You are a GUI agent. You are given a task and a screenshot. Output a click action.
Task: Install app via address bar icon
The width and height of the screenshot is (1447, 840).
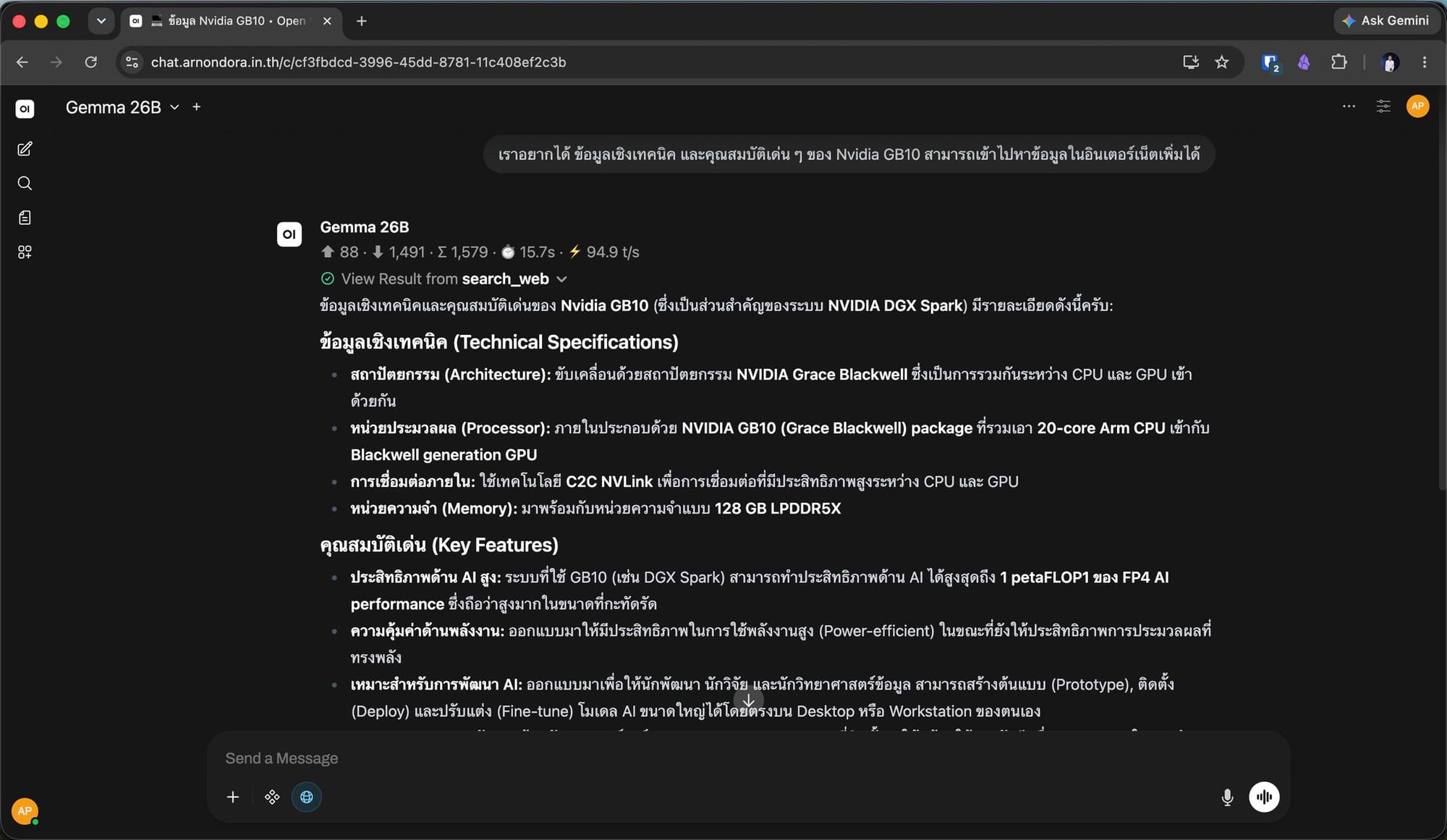pyautogui.click(x=1191, y=62)
